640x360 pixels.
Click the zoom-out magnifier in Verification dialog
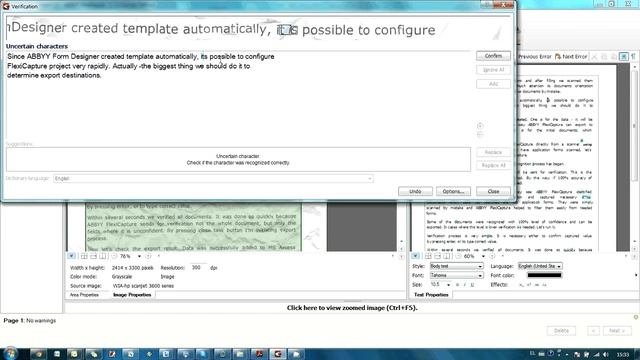tap(480, 134)
